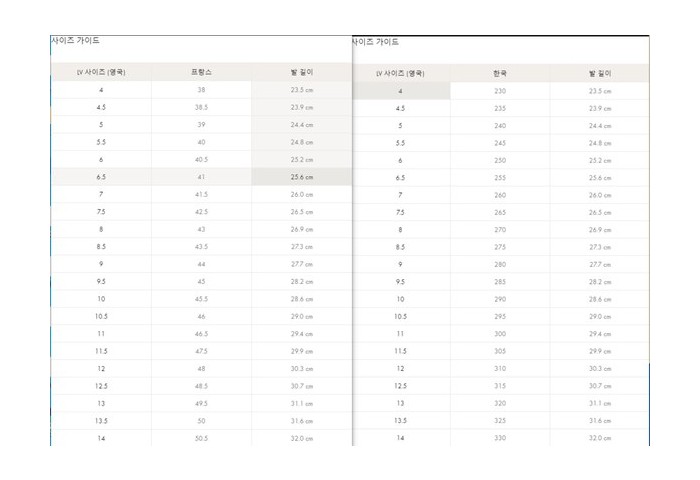Viewport: 700px width, 480px height.
Task: Choose the Korean size 230 cell
Action: tap(500, 91)
